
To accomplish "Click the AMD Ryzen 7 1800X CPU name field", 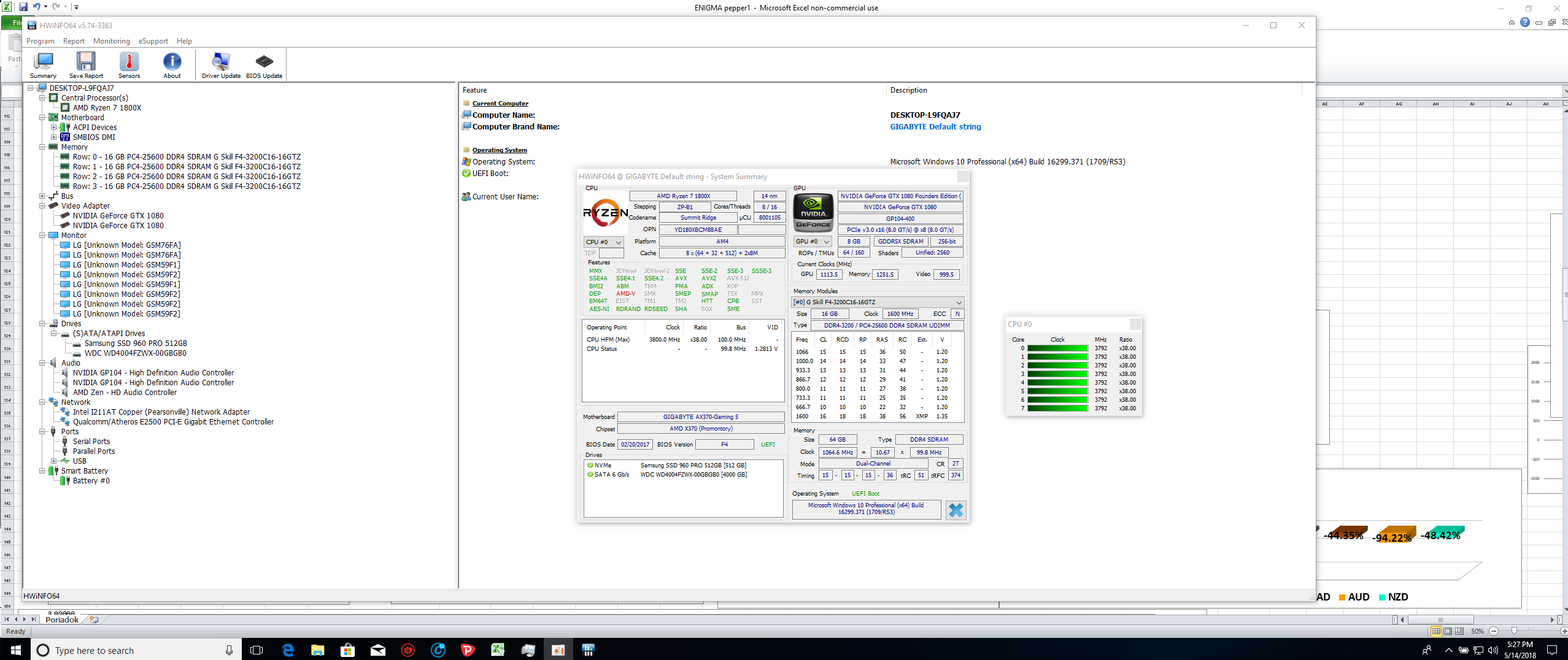I will click(683, 196).
